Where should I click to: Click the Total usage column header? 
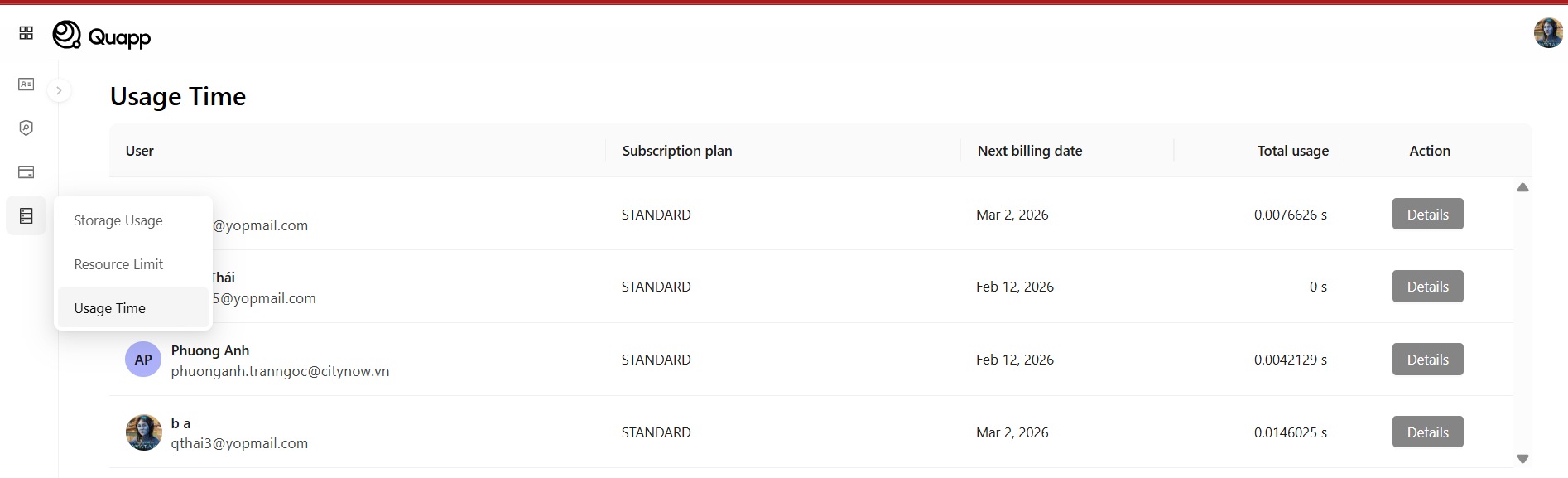[1292, 151]
